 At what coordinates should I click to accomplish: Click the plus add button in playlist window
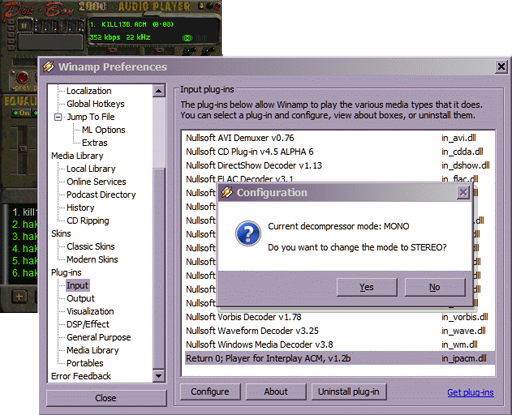pos(19,296)
